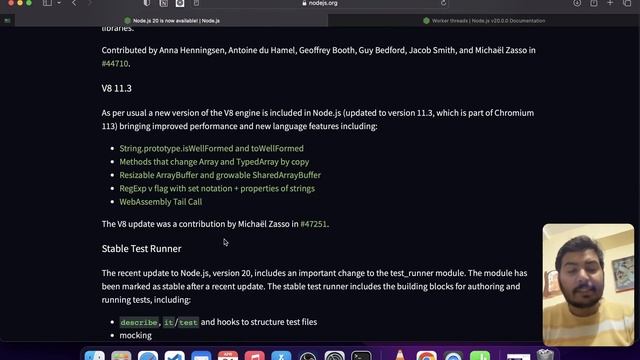This screenshot has height=360, width=640.
Task: Open String.prototype.isWellFormed and toWellFormed link
Action: 211,148
